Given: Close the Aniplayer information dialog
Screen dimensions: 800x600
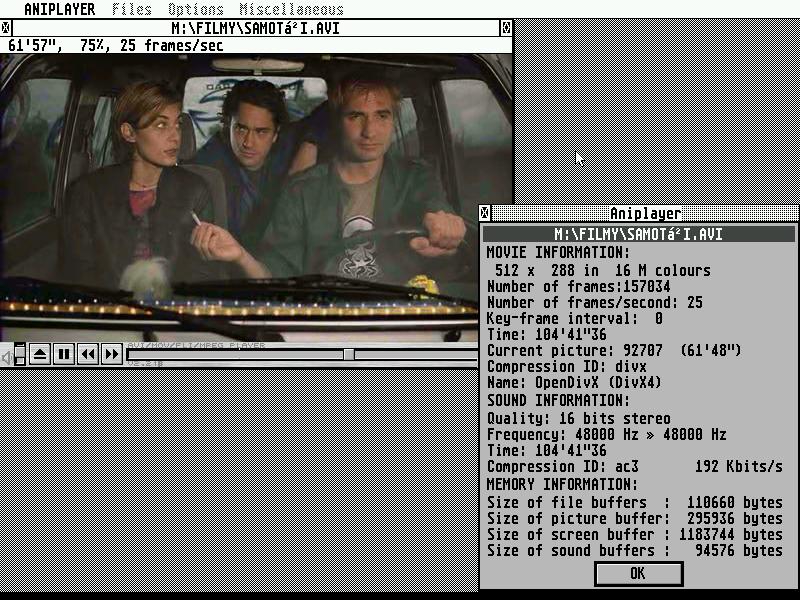Looking at the screenshot, I should coord(638,573).
